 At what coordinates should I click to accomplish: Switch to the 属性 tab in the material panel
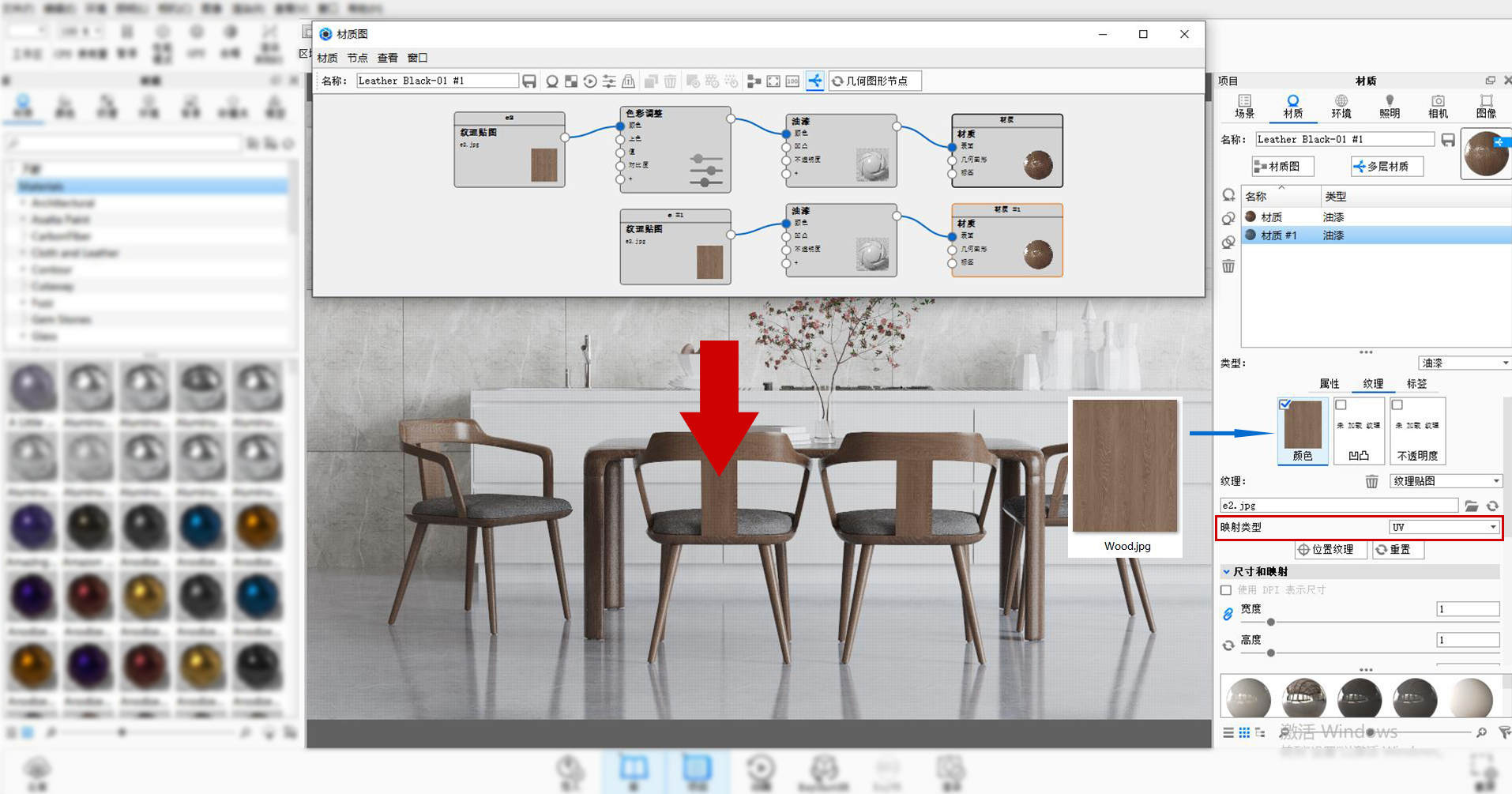point(1330,384)
